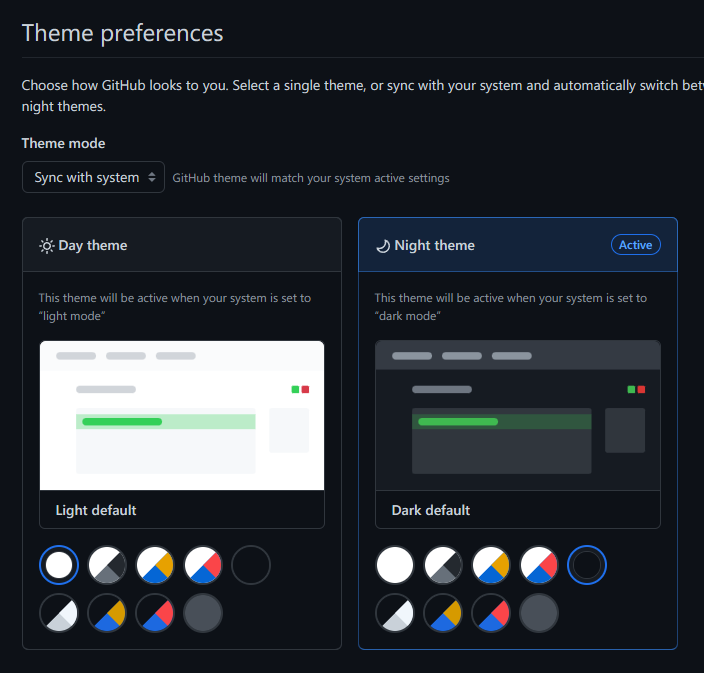The image size is (704, 673).
Task: Select gray dark dimmed swatch in Night theme
Action: pos(539,613)
